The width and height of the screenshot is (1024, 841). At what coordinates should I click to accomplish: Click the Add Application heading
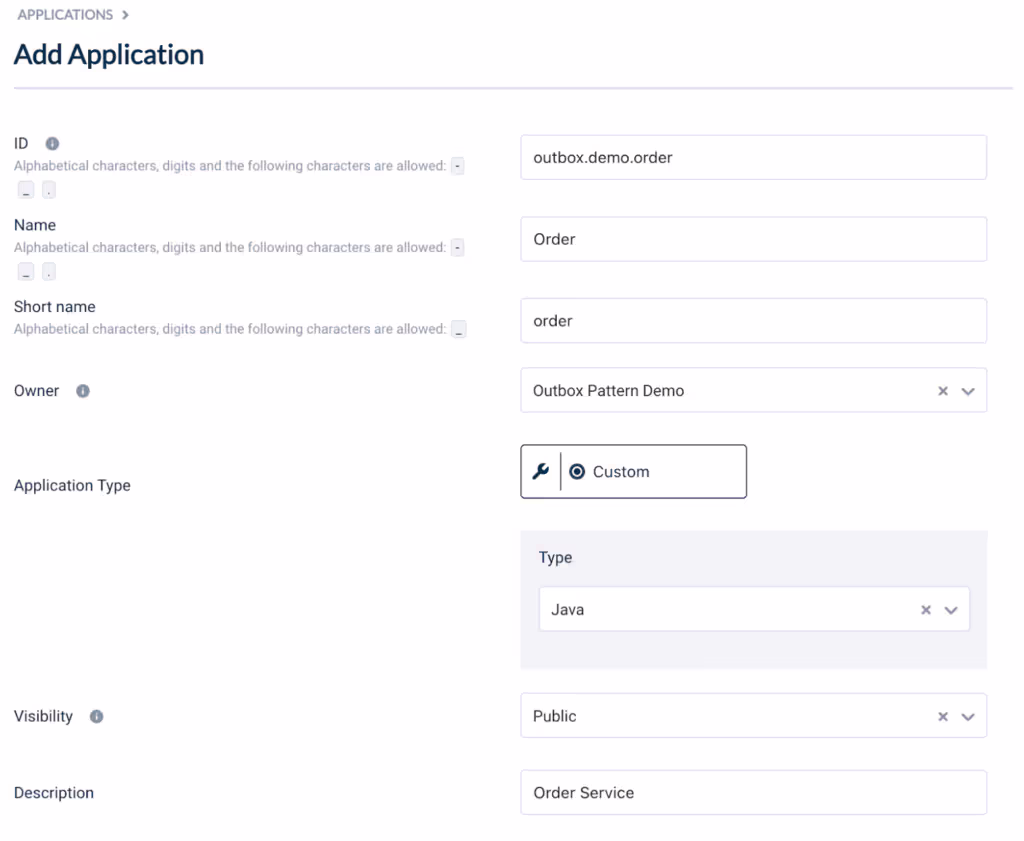pos(109,54)
